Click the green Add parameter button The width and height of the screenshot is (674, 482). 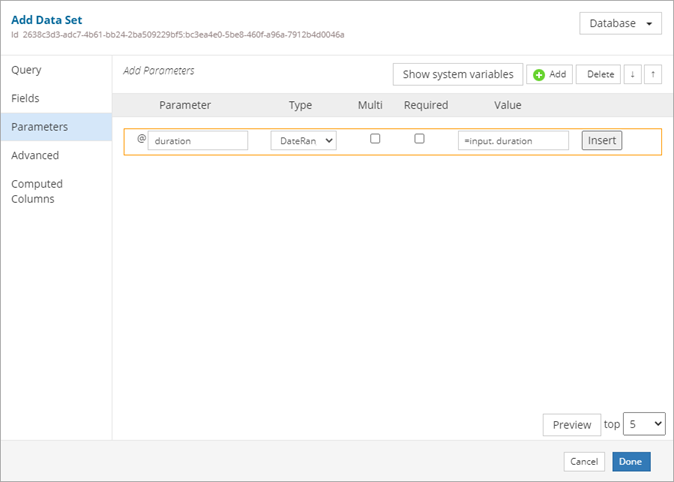[x=549, y=74]
